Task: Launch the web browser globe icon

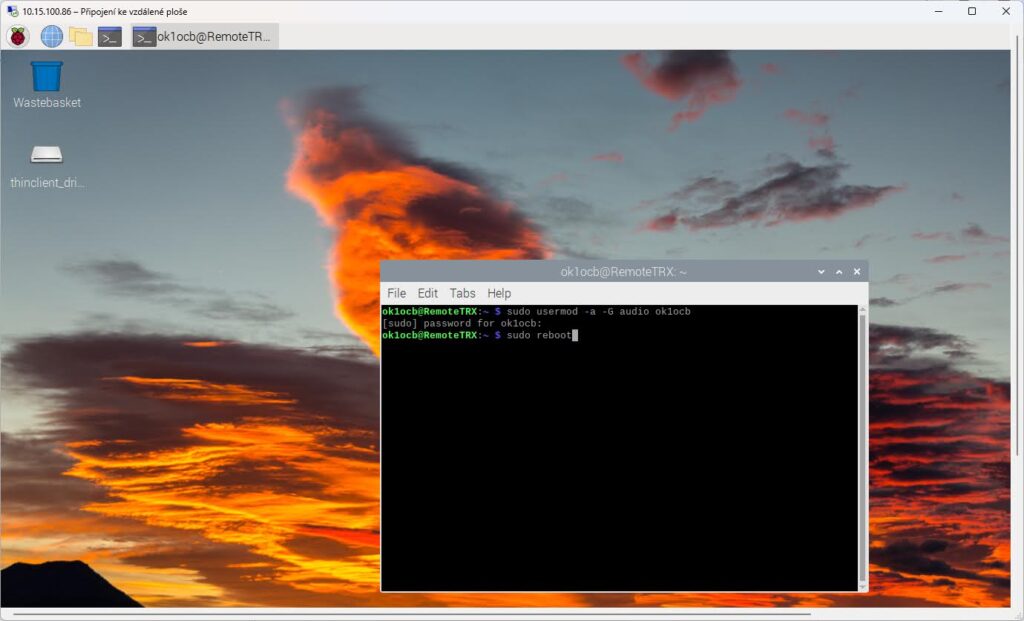Action: click(x=51, y=37)
